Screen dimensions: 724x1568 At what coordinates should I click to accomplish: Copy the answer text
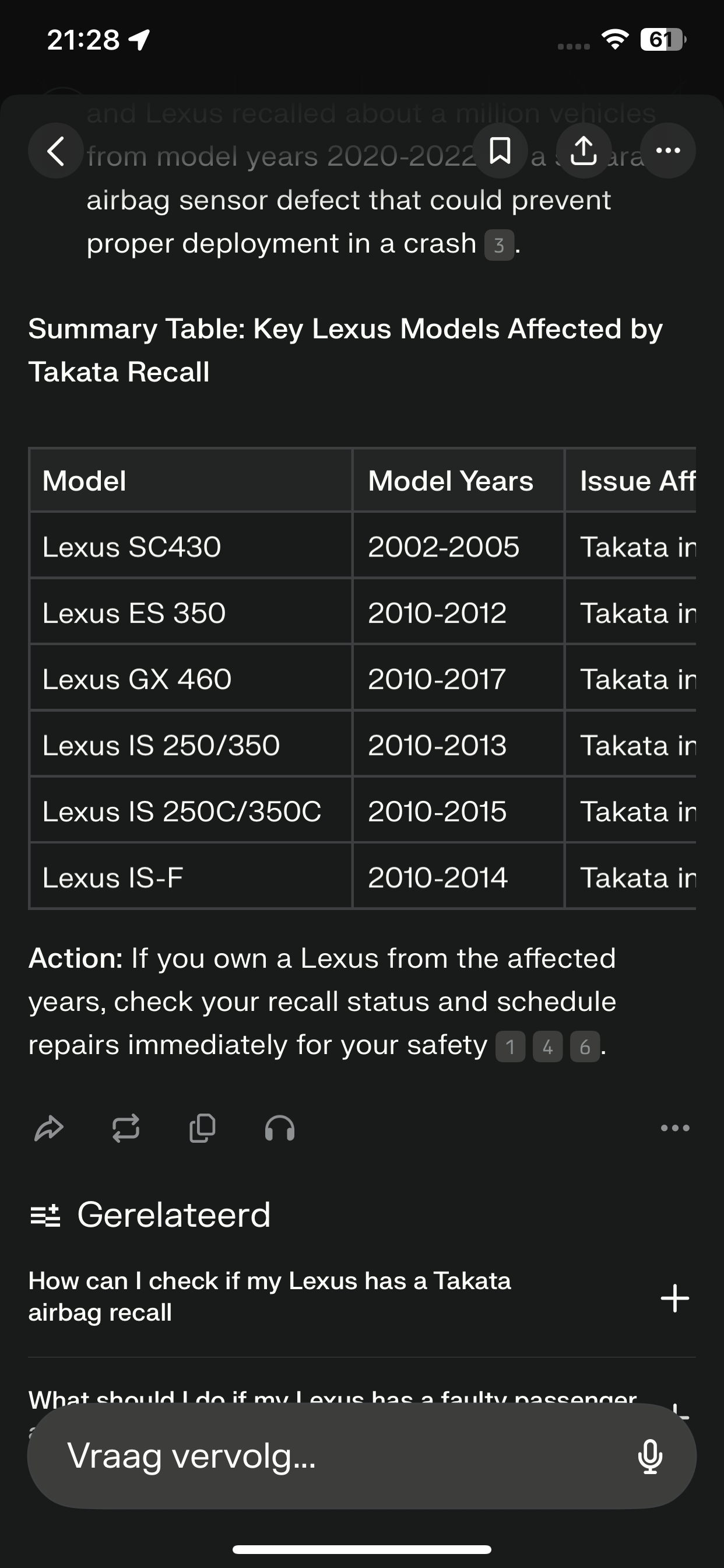(203, 1129)
